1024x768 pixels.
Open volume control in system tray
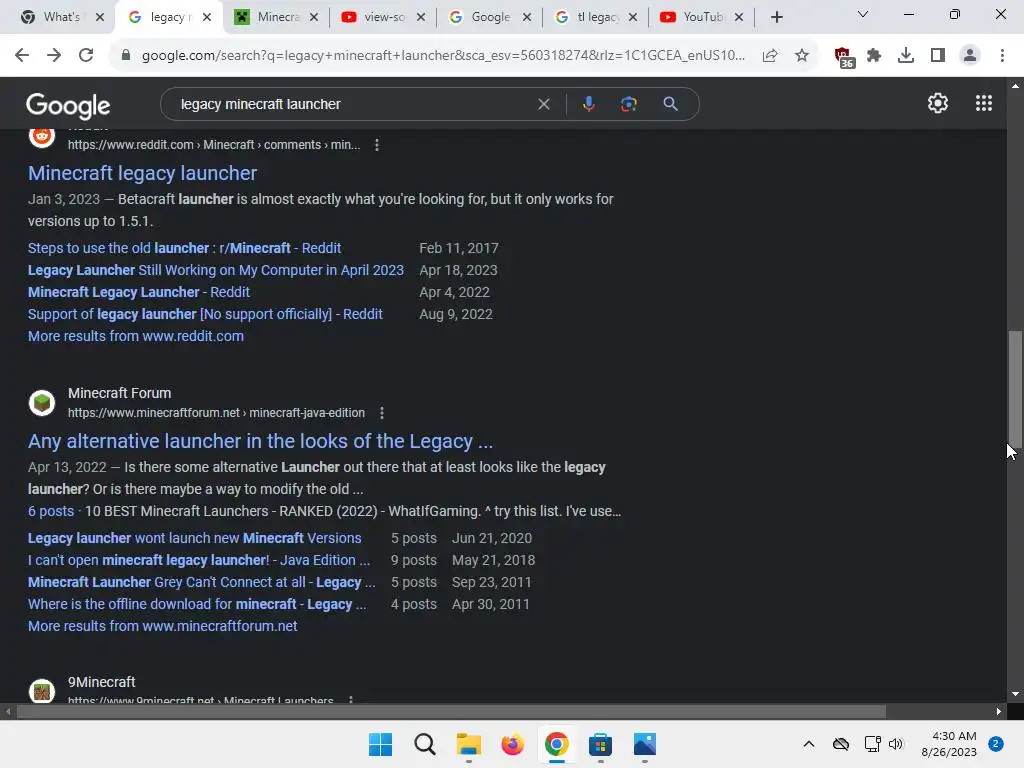click(x=895, y=744)
